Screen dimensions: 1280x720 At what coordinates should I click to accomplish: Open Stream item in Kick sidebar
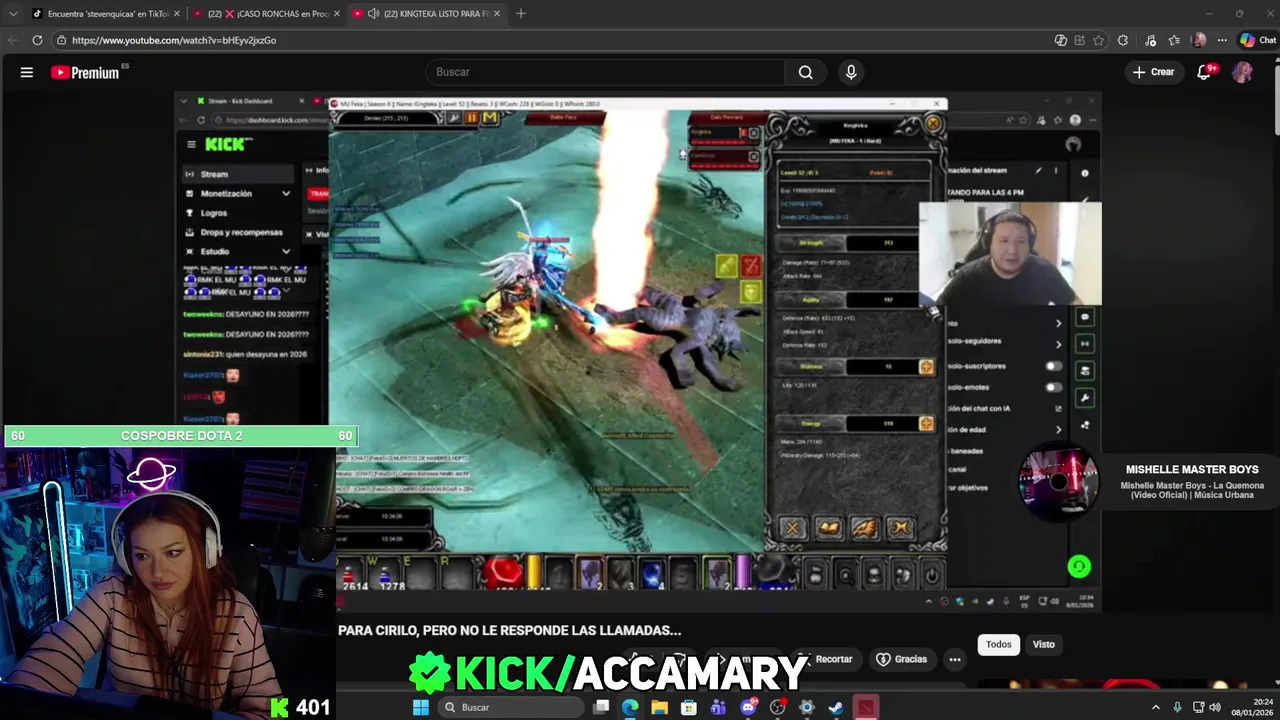pyautogui.click(x=238, y=174)
